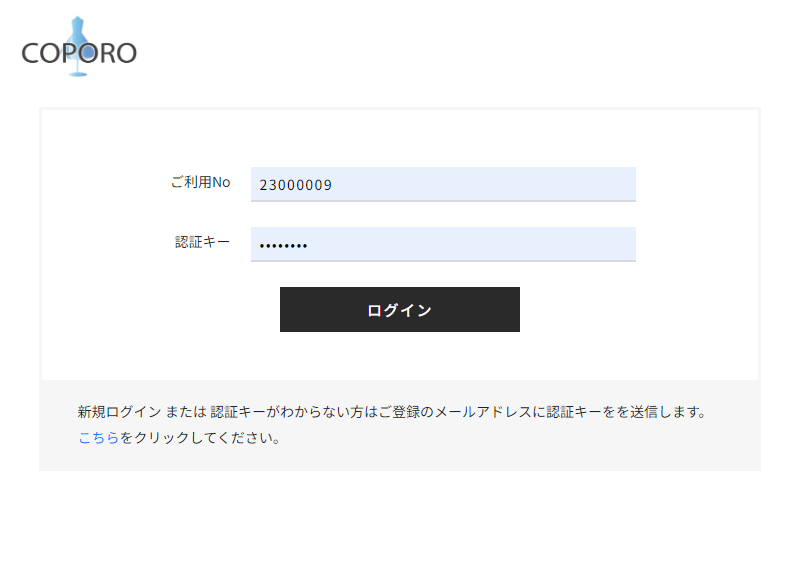The width and height of the screenshot is (800, 570).
Task: Click the をクリックしてください text
Action: tap(199, 438)
